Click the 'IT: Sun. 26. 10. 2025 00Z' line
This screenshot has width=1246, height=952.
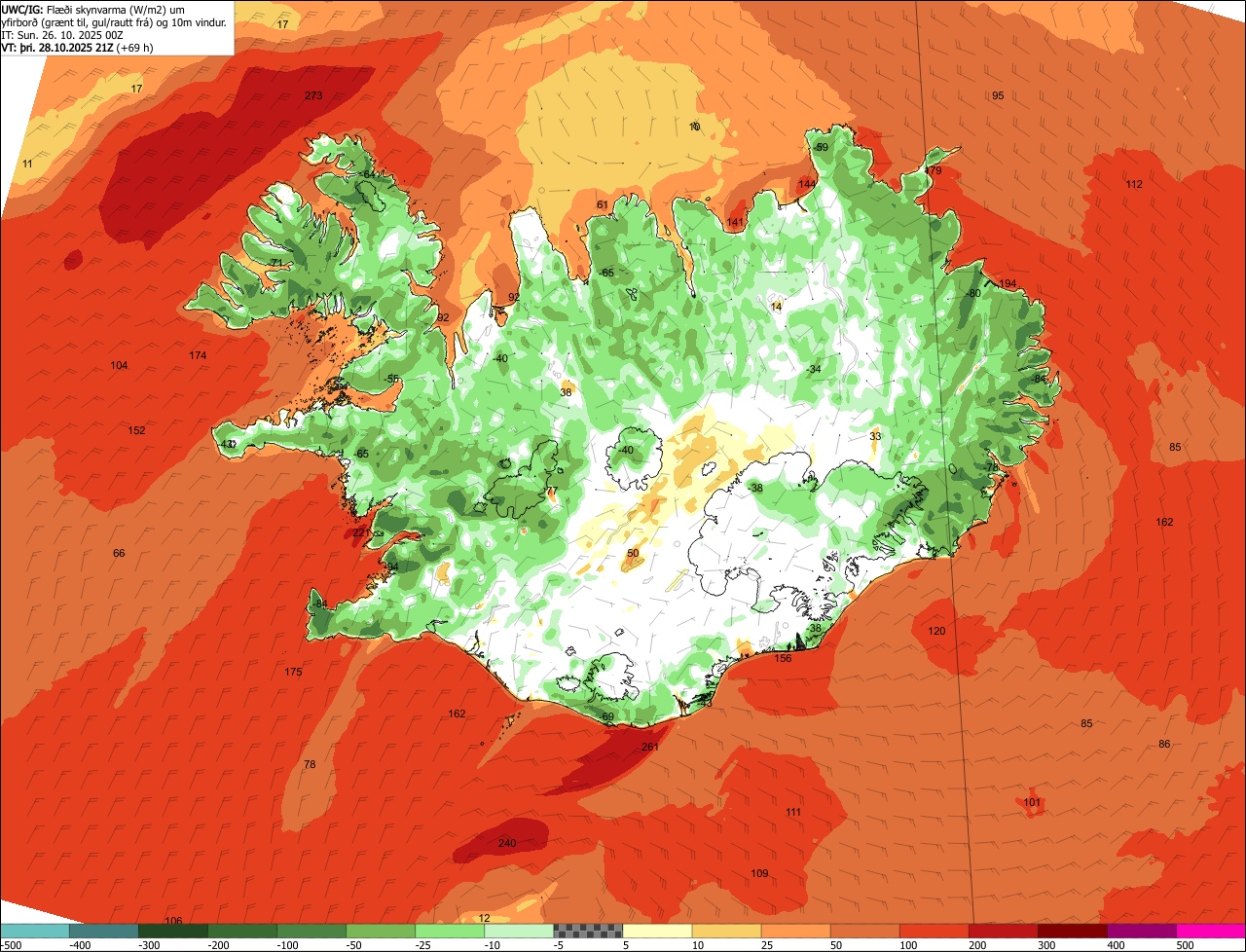pos(62,35)
